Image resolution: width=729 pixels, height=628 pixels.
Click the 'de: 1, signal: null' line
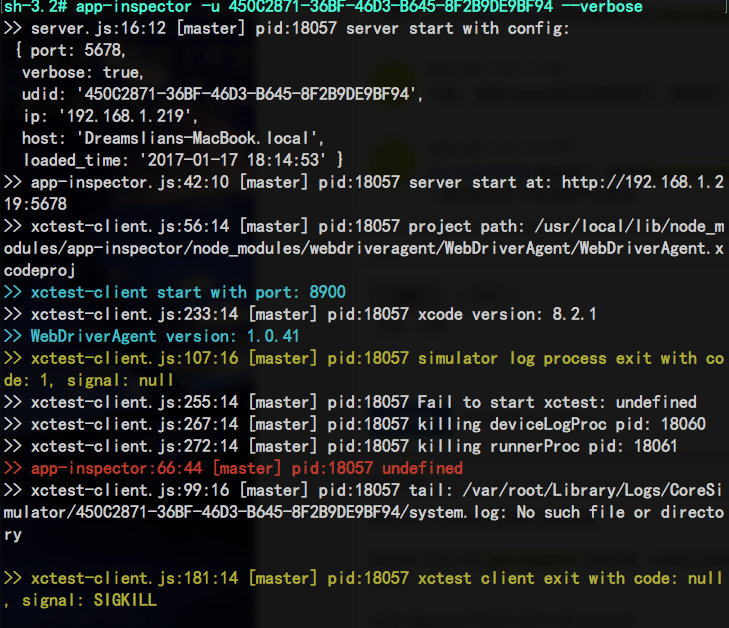click(88, 380)
